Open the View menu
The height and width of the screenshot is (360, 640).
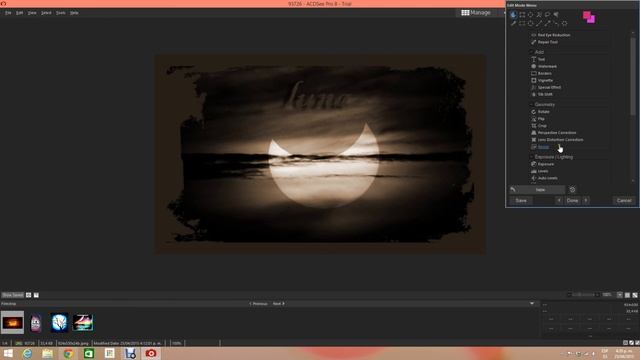(32, 13)
